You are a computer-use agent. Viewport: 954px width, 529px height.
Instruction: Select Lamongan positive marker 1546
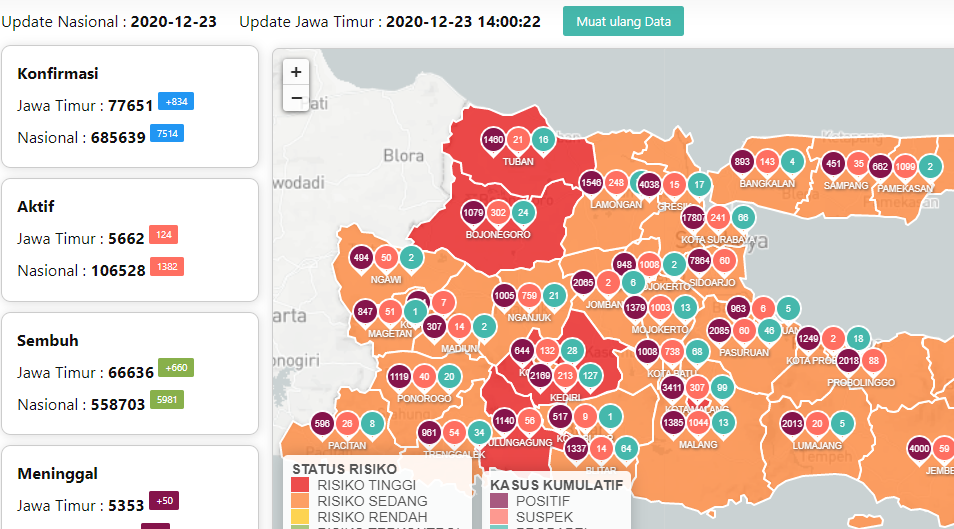click(591, 183)
